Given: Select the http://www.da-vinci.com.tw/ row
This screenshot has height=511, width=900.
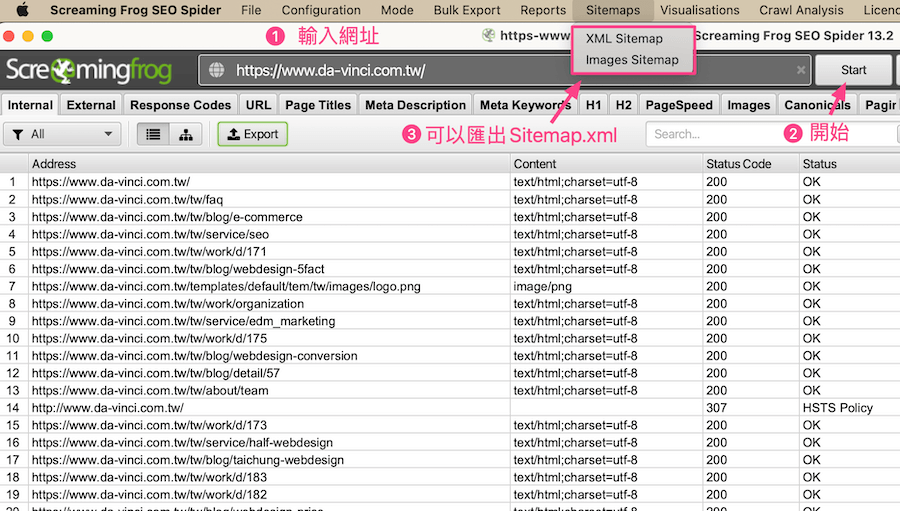Looking at the screenshot, I should point(450,408).
